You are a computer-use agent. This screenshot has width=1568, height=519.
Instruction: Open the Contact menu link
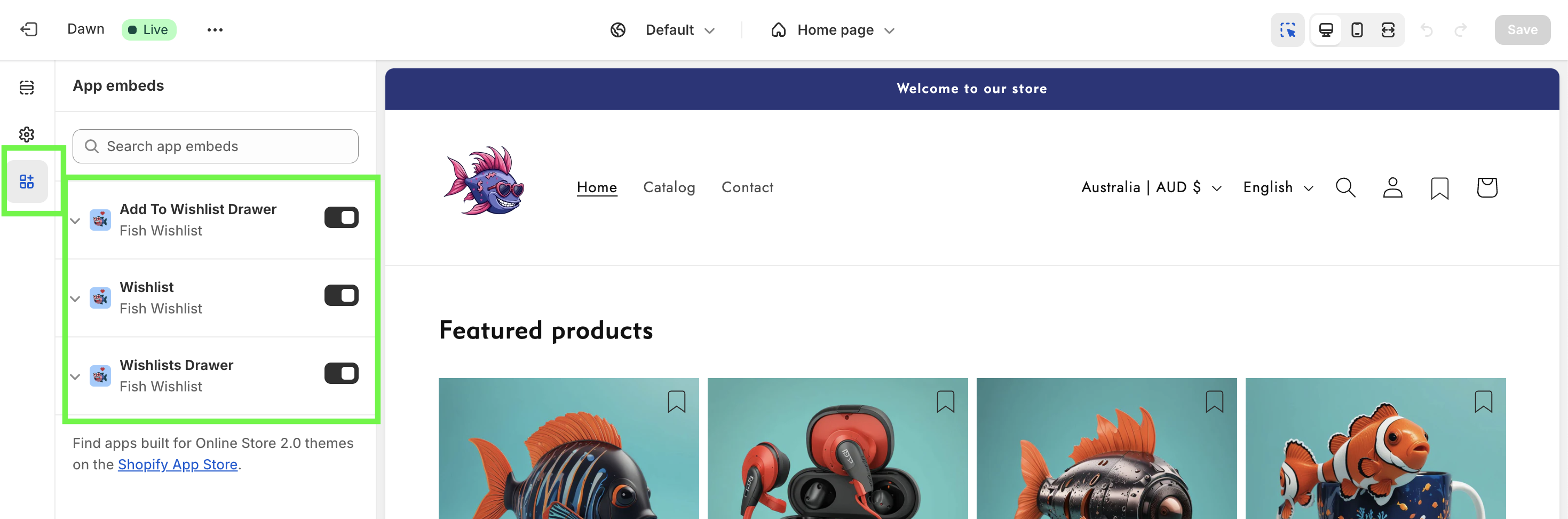pyautogui.click(x=747, y=187)
